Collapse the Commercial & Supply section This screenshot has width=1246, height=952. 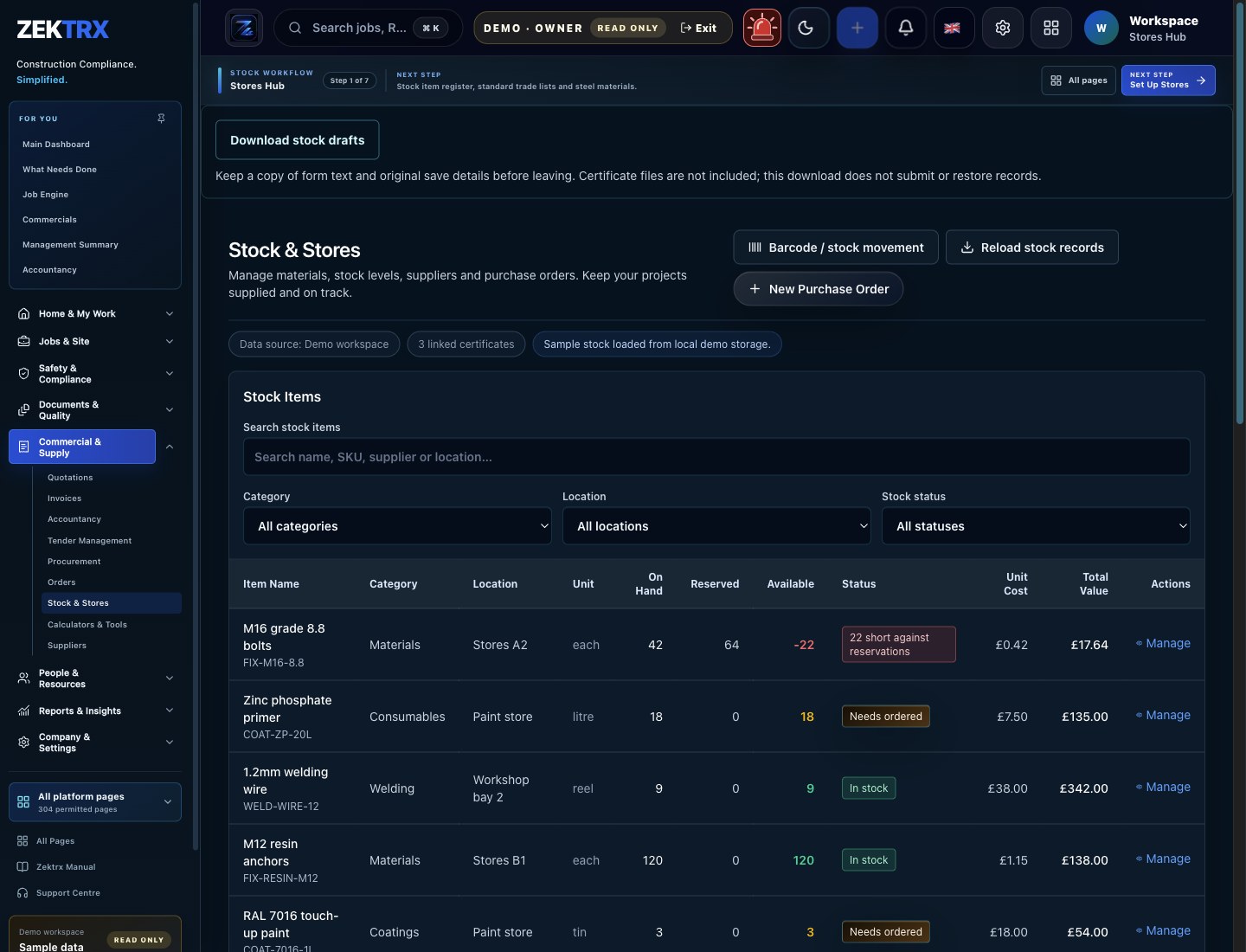170,447
